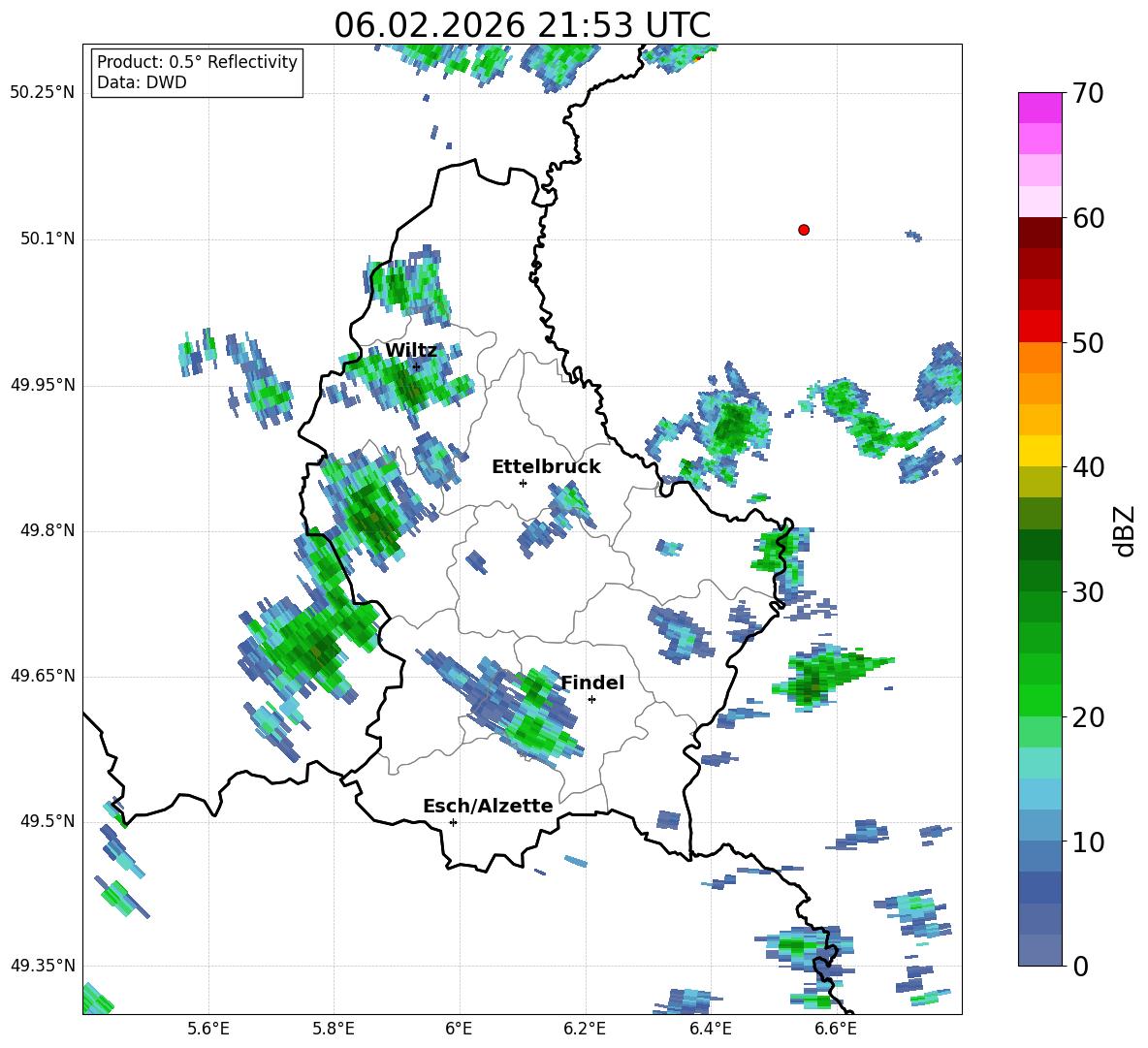Click the timestamp title 06.02.2026 21:53 UTC

522,25
